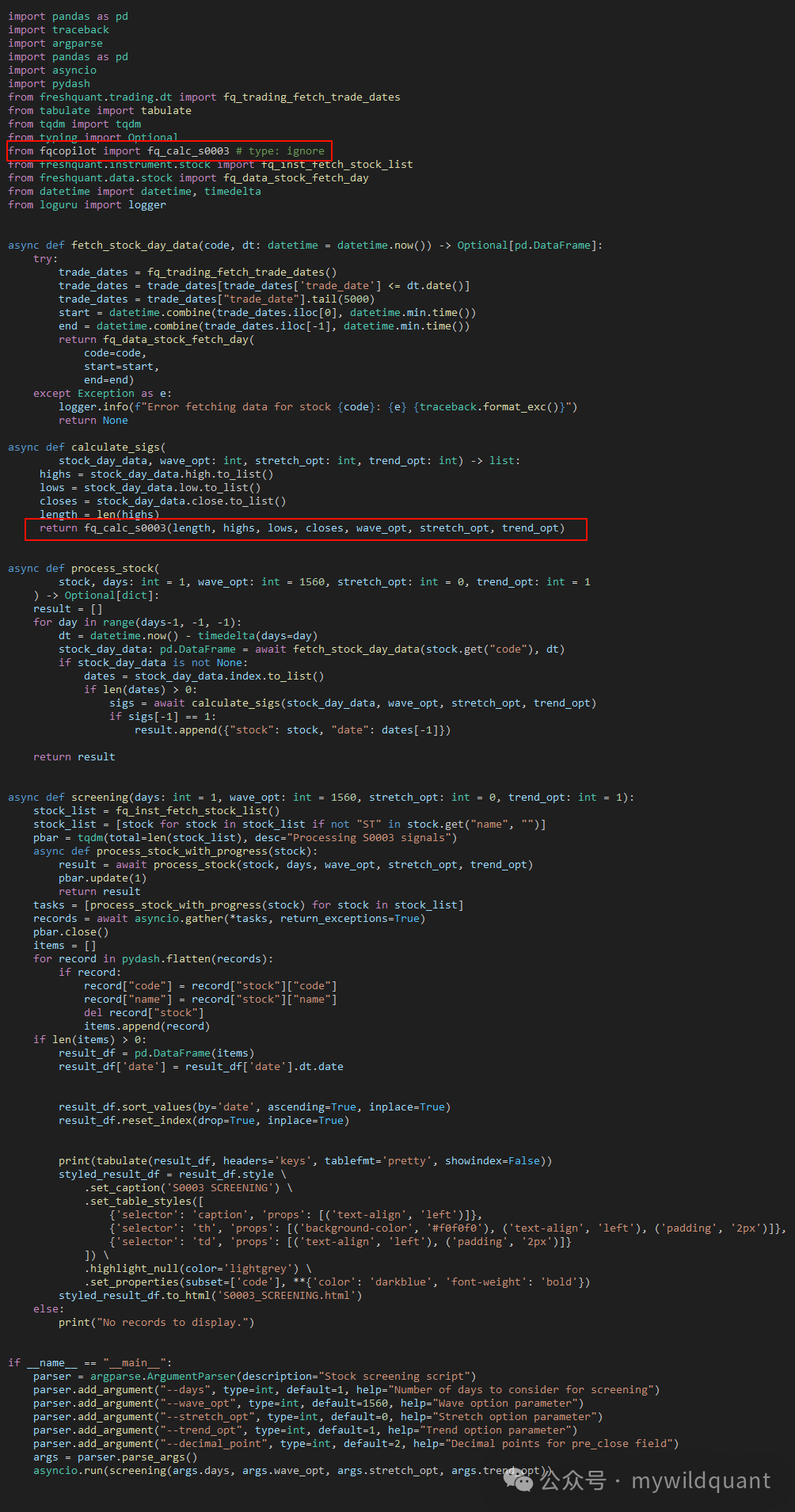
Task: Click "args = parser.parse_args()"
Action: click(116, 1457)
